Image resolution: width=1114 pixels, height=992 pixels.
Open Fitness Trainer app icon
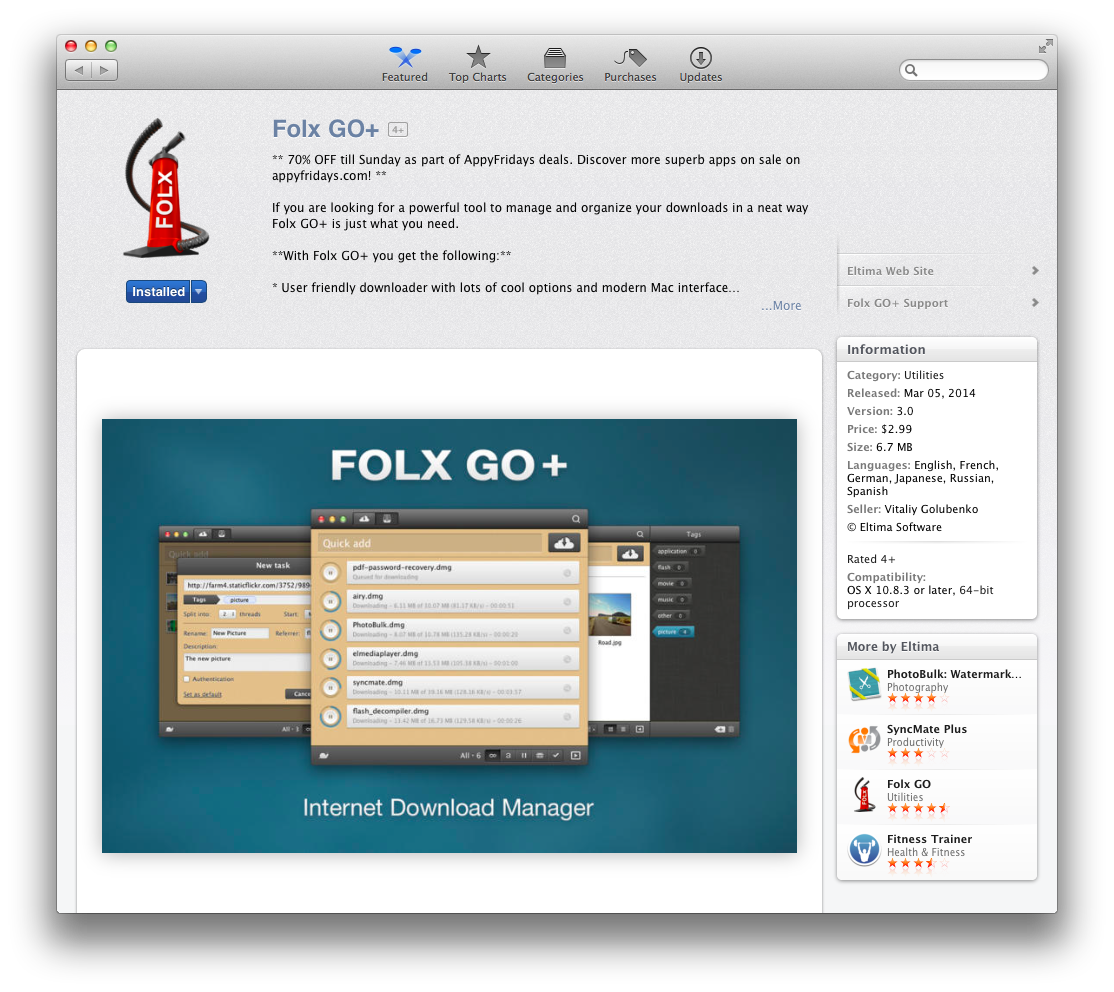(863, 850)
